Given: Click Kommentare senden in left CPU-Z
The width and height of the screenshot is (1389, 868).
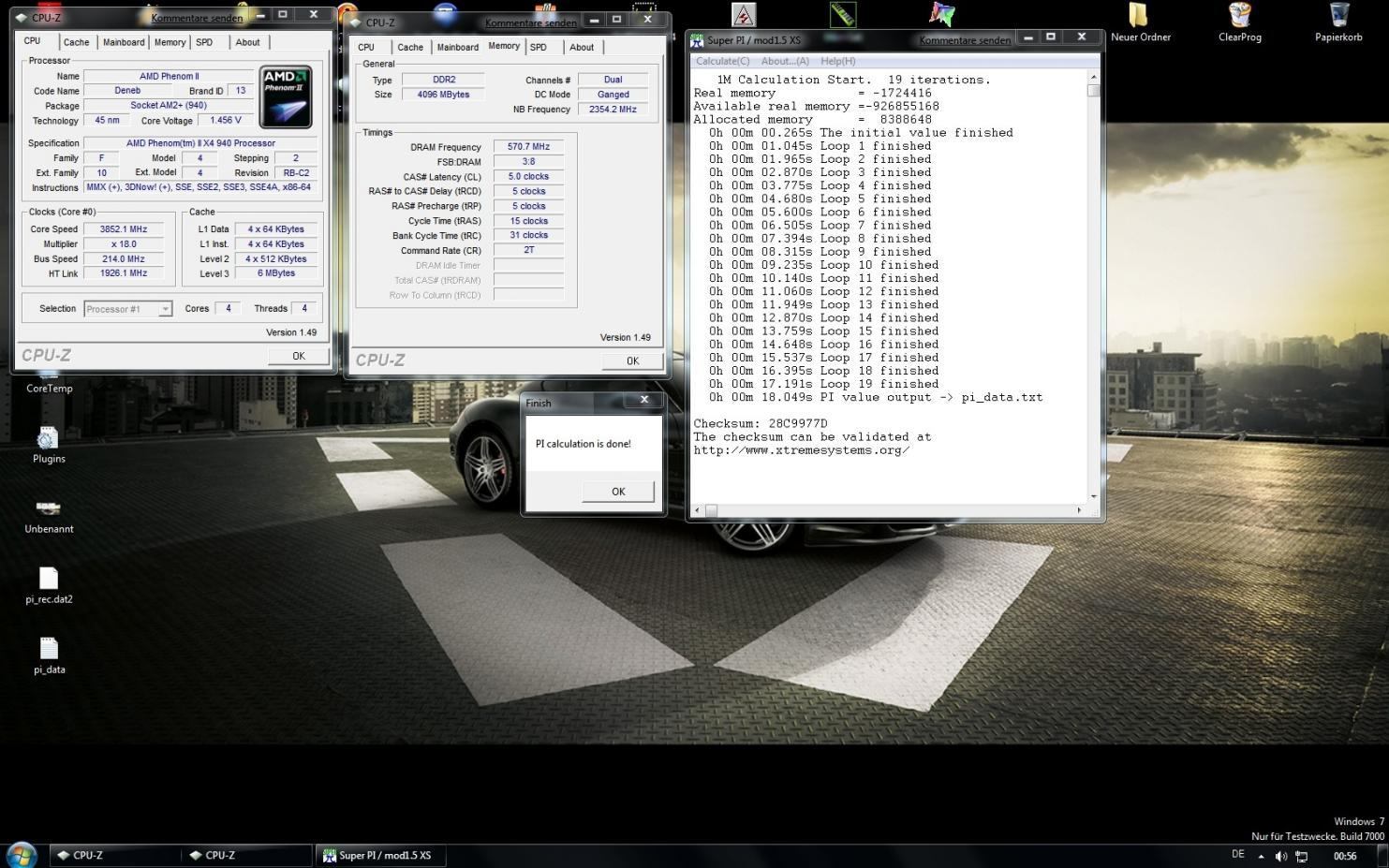Looking at the screenshot, I should [x=197, y=18].
